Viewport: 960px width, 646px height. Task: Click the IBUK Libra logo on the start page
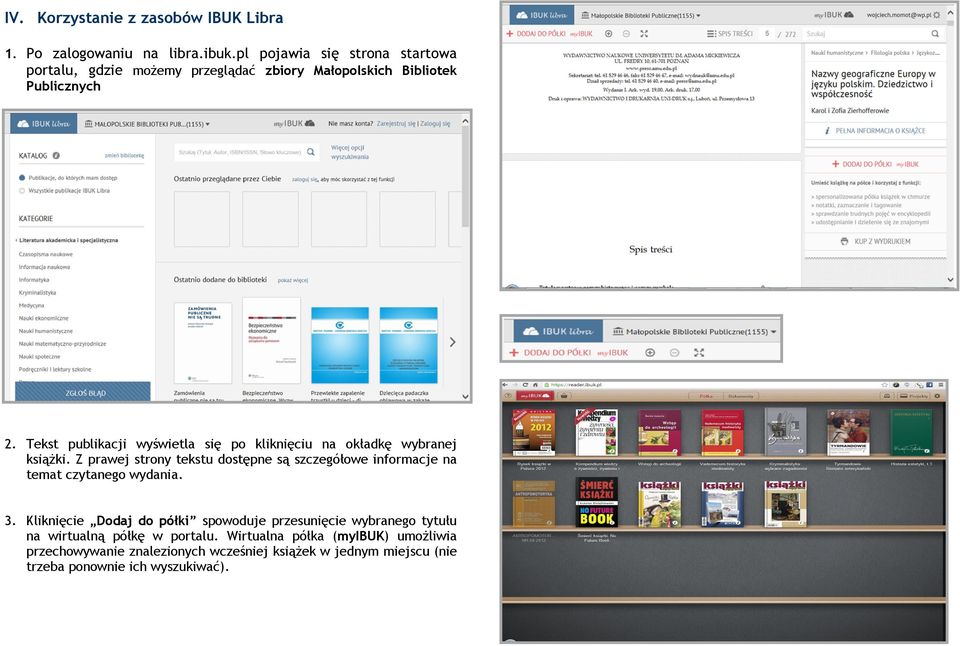tap(43, 124)
